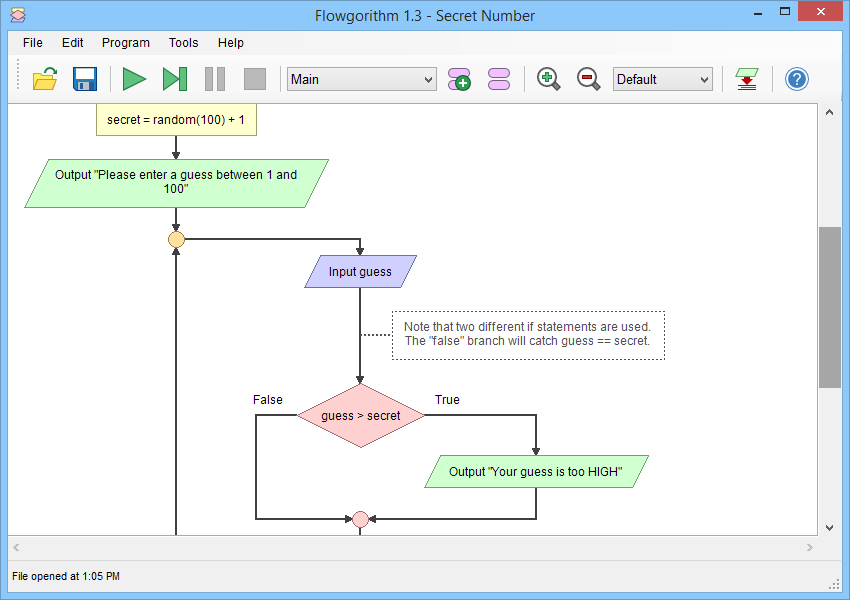Zoom out using the magnifier minus icon
Screen dimensions: 850x600
point(588,79)
